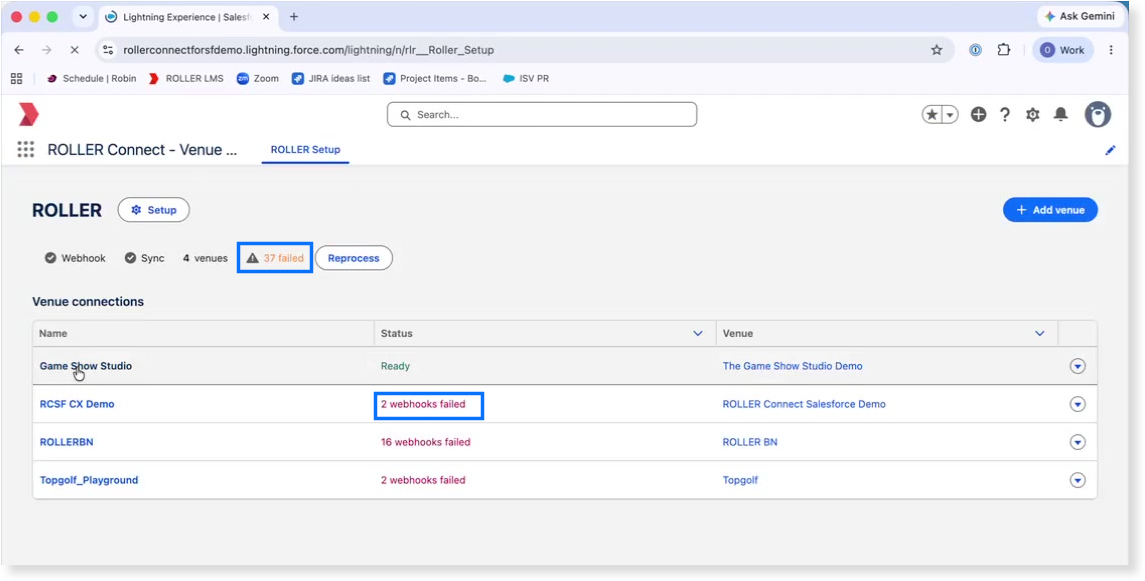Open row actions for RCSF CX Demo
The height and width of the screenshot is (581, 1145).
coord(1077,404)
